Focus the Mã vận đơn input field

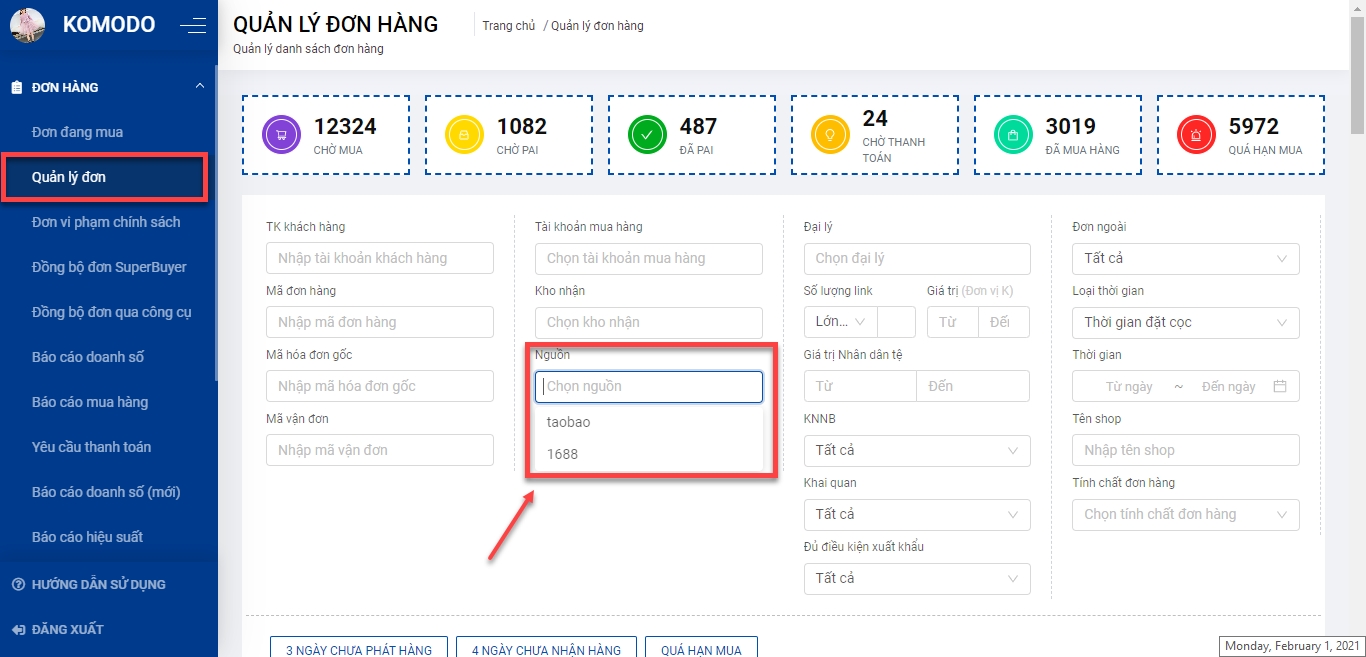(x=380, y=450)
